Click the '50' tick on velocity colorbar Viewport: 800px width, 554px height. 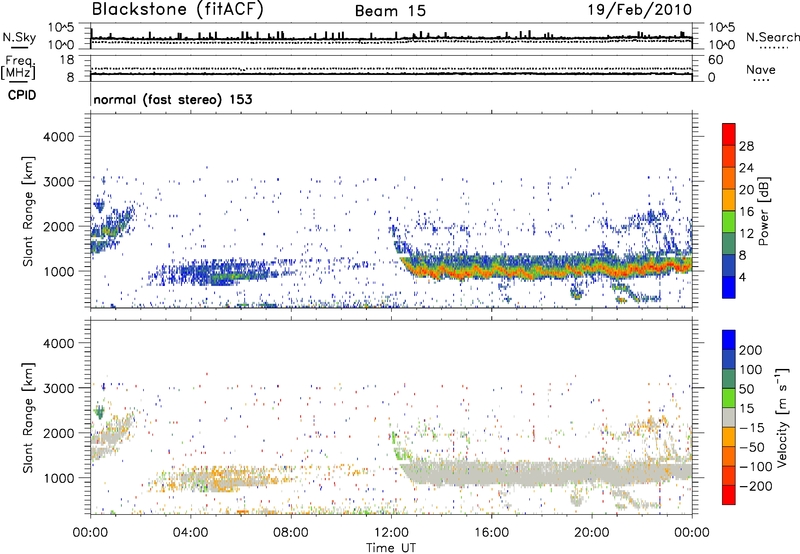[x=746, y=389]
